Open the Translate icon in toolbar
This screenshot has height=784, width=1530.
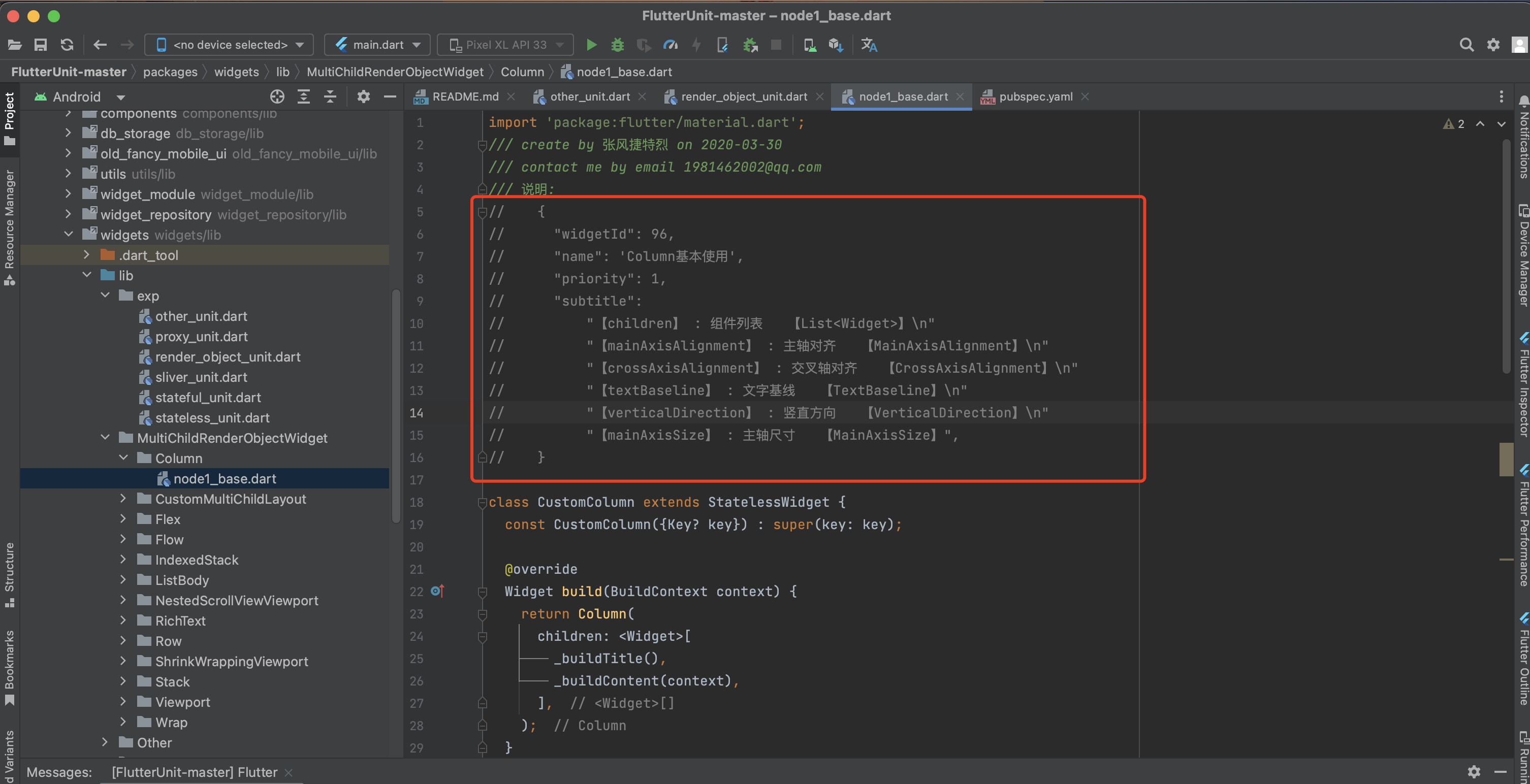click(869, 45)
